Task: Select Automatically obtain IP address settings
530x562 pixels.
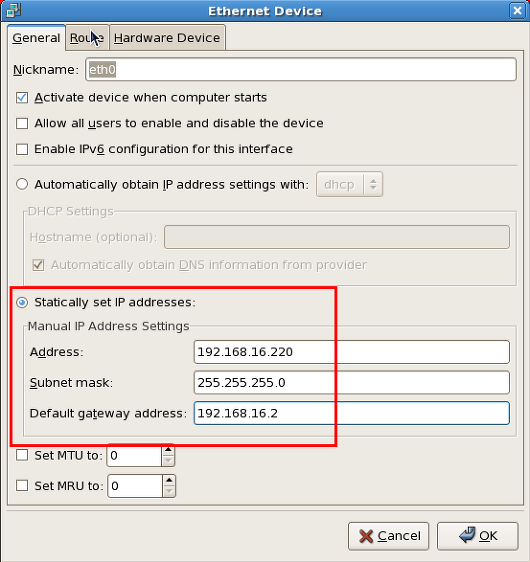Action: click(x=22, y=184)
